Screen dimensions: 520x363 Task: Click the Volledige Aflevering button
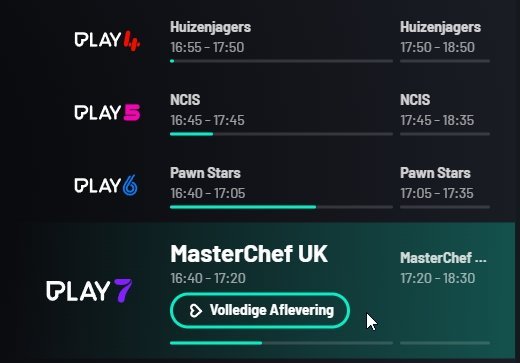tap(260, 311)
